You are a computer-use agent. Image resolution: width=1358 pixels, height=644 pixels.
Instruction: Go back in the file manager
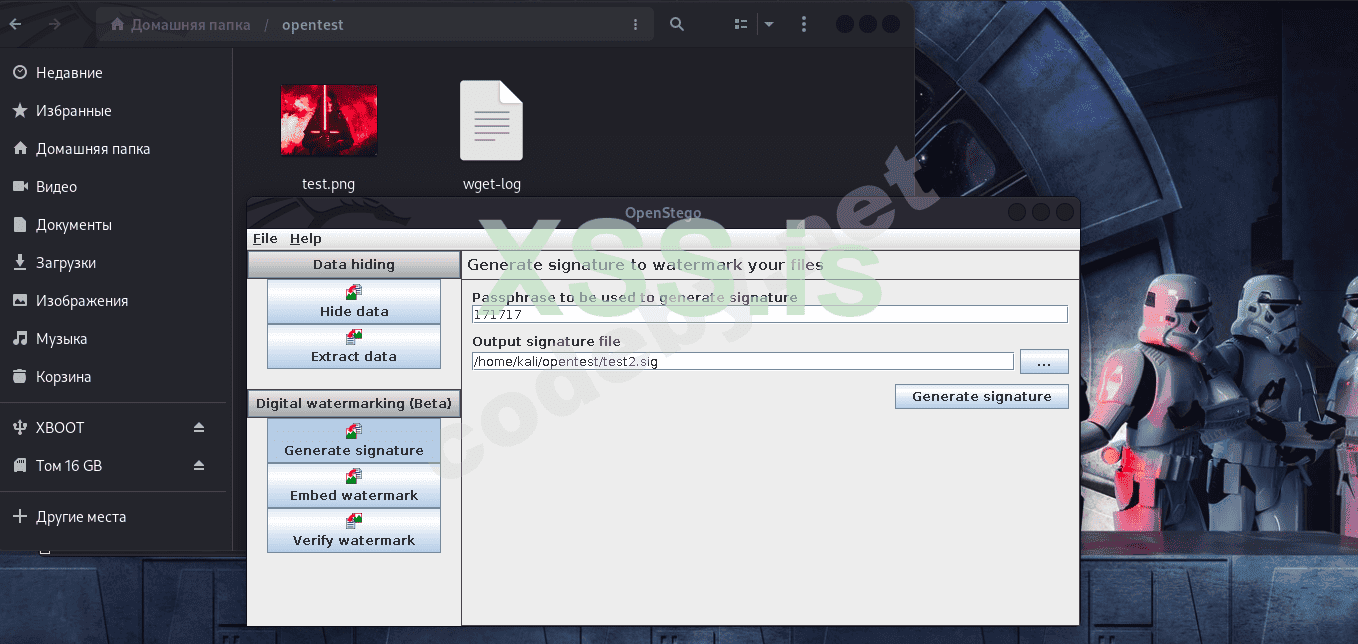coord(16,24)
